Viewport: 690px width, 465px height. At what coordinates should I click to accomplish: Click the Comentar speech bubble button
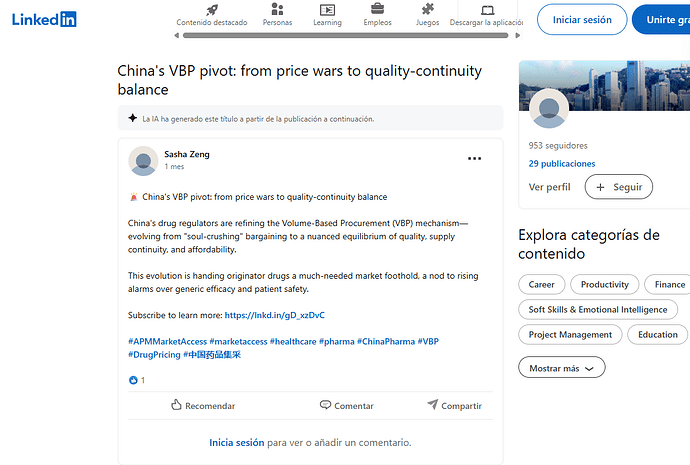tap(347, 405)
